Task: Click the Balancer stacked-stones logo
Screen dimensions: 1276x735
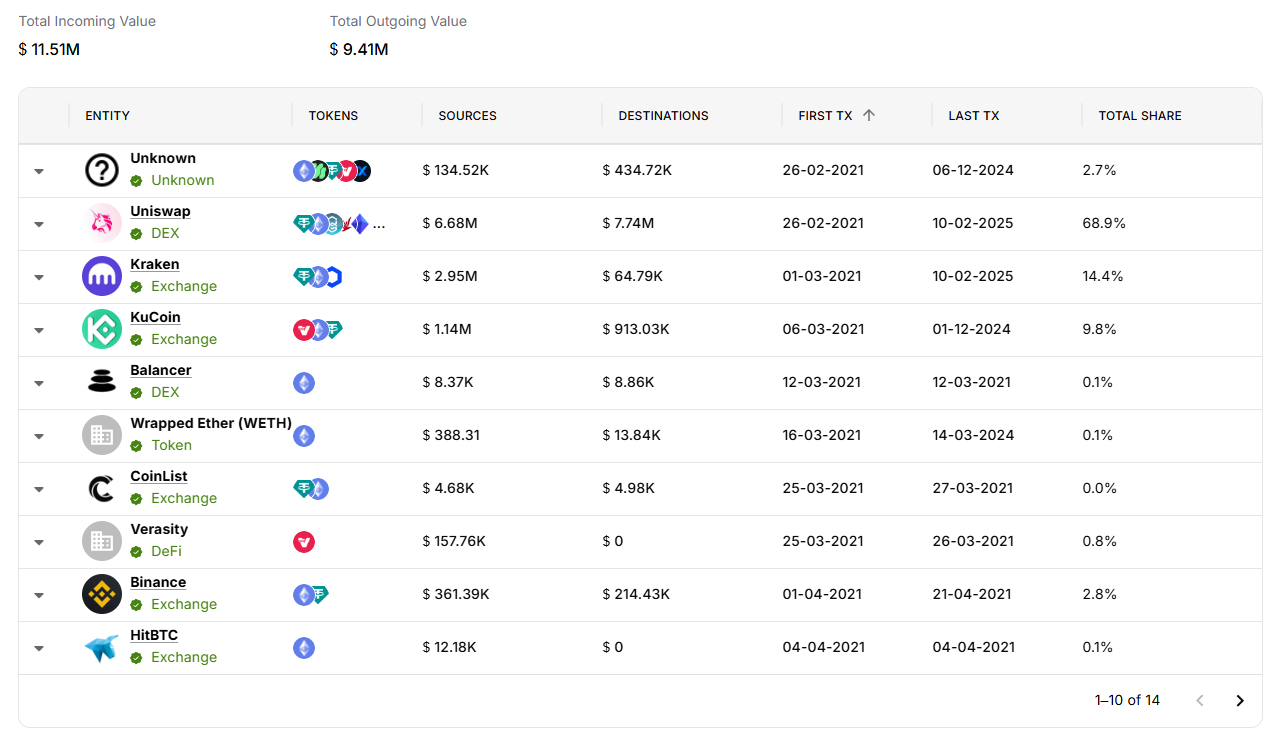Action: coord(102,382)
